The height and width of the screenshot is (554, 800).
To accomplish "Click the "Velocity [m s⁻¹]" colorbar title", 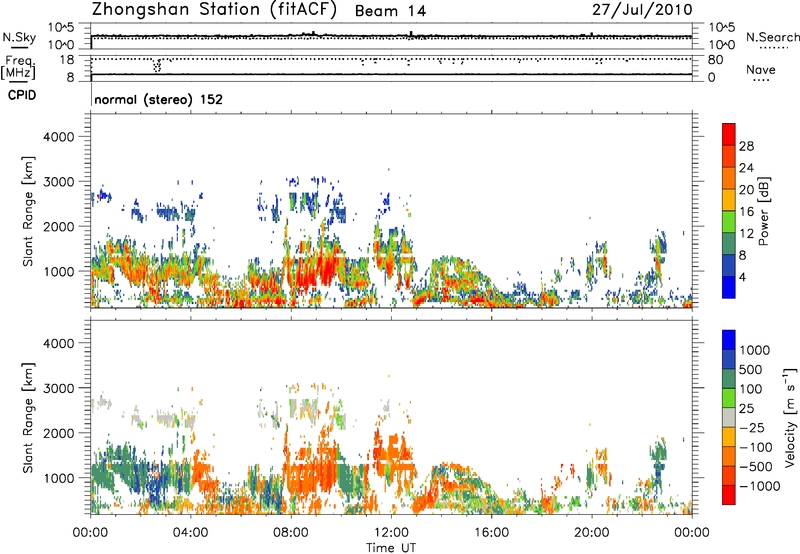I will tap(790, 417).
